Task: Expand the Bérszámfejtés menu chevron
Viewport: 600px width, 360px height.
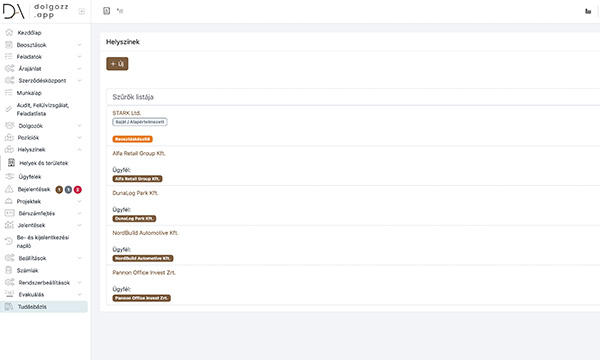Action: (79, 213)
